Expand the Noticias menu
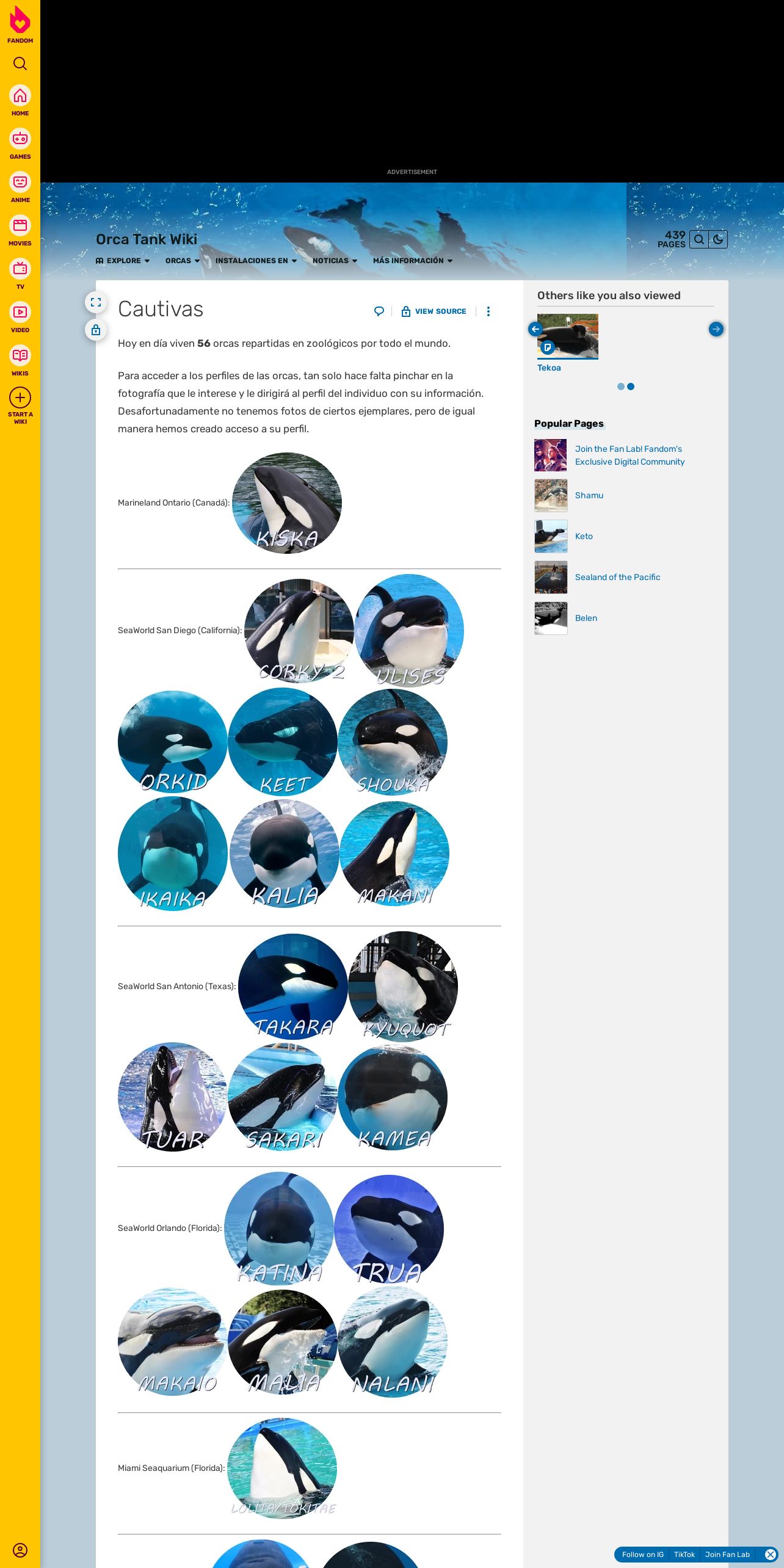Image resolution: width=784 pixels, height=1568 pixels. [335, 261]
